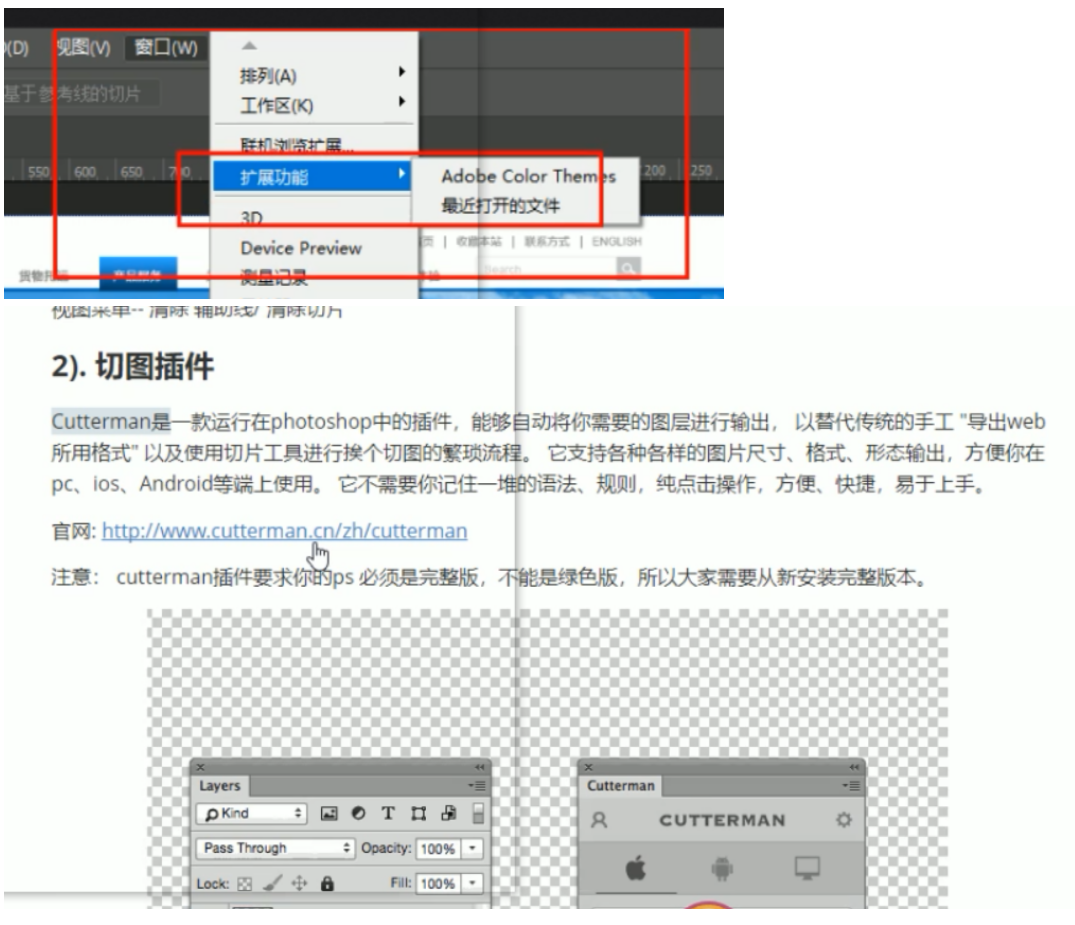This screenshot has width=1075, height=925.
Task: Open the Fill slider dropdown arrow
Action: 472,883
